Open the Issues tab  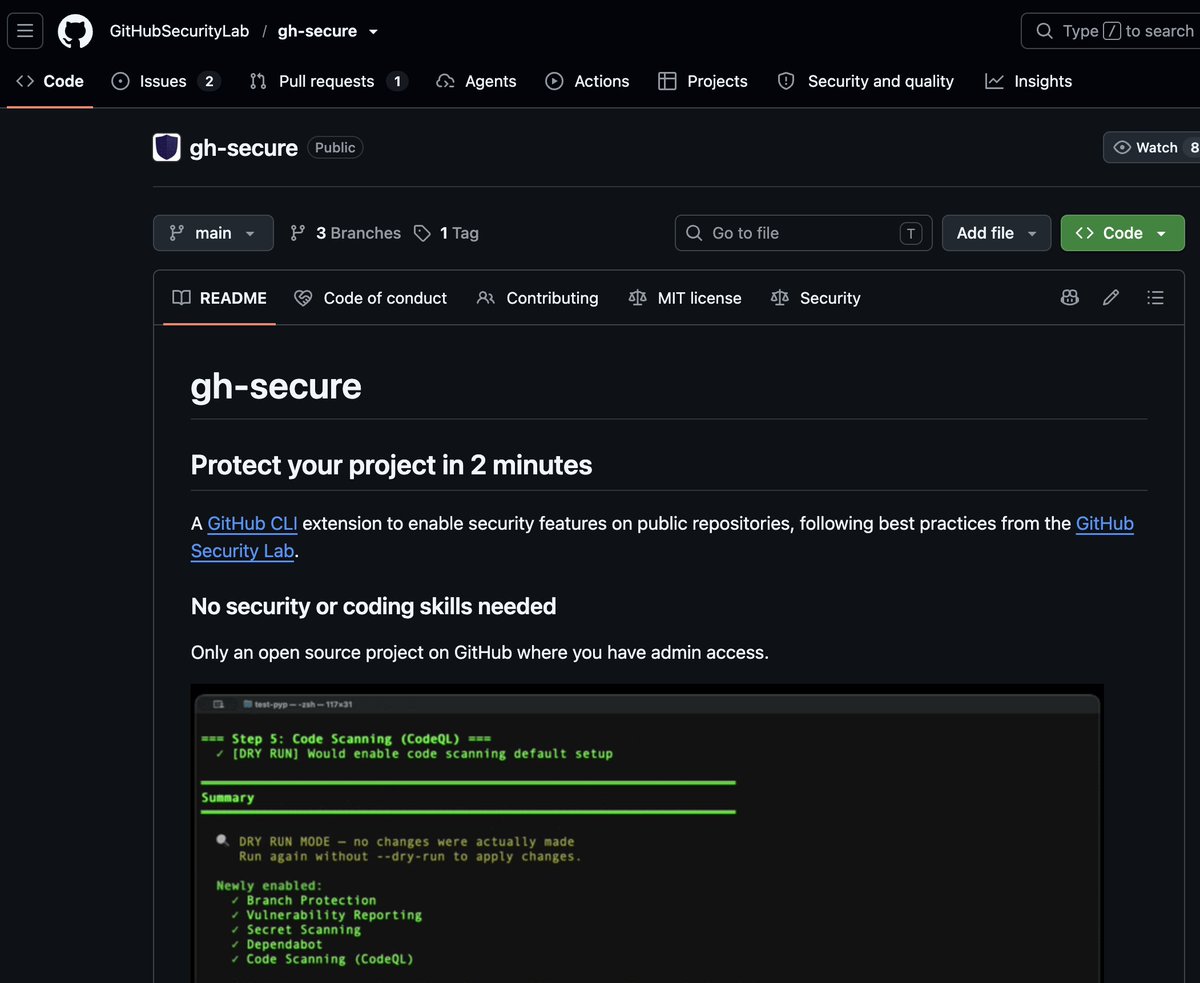[x=165, y=81]
